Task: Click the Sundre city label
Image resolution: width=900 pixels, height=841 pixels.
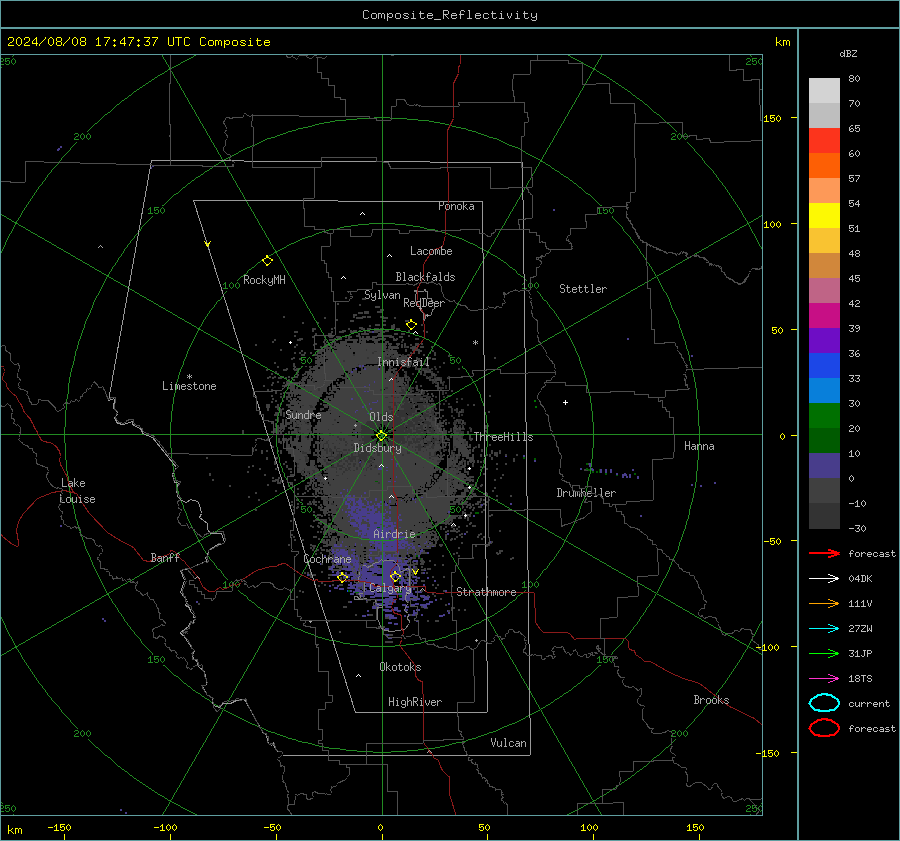Action: (303, 414)
